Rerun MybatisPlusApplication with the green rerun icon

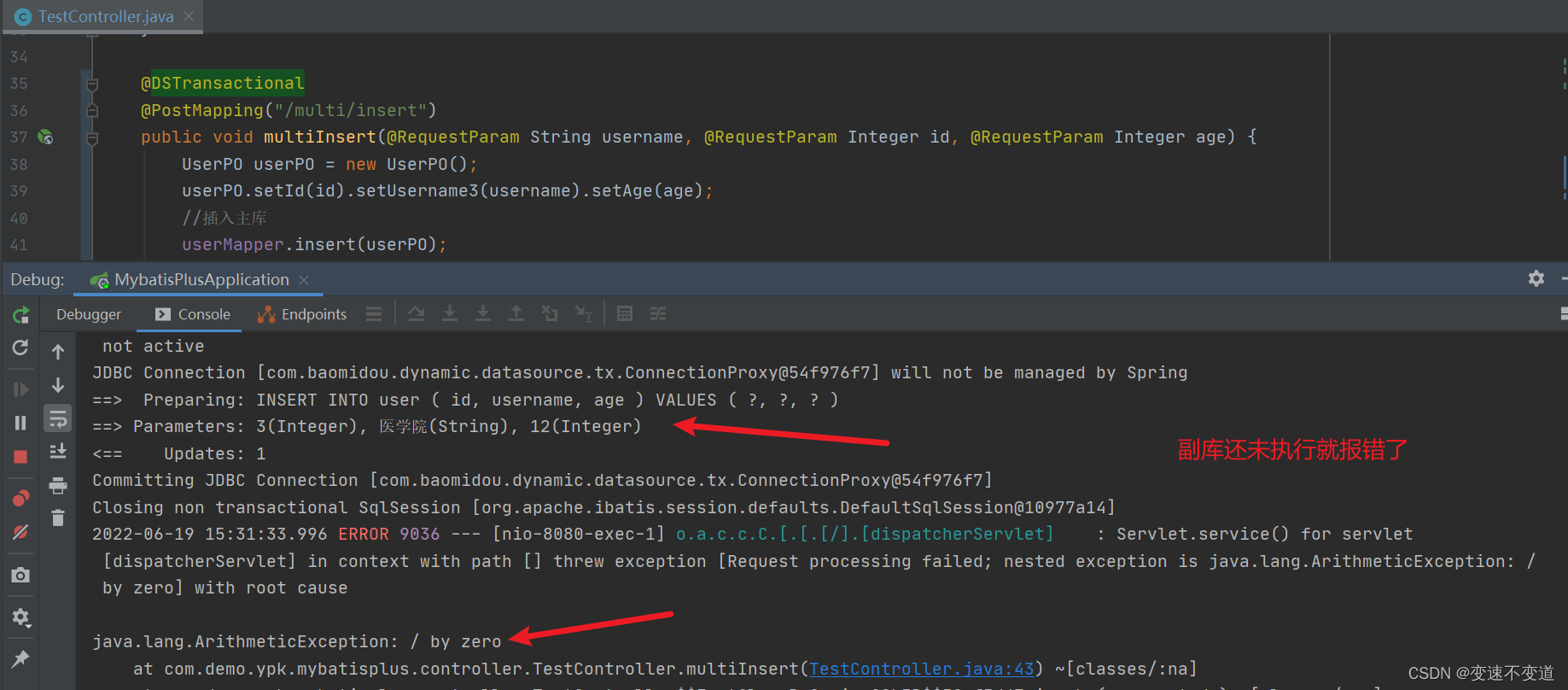tap(20, 315)
